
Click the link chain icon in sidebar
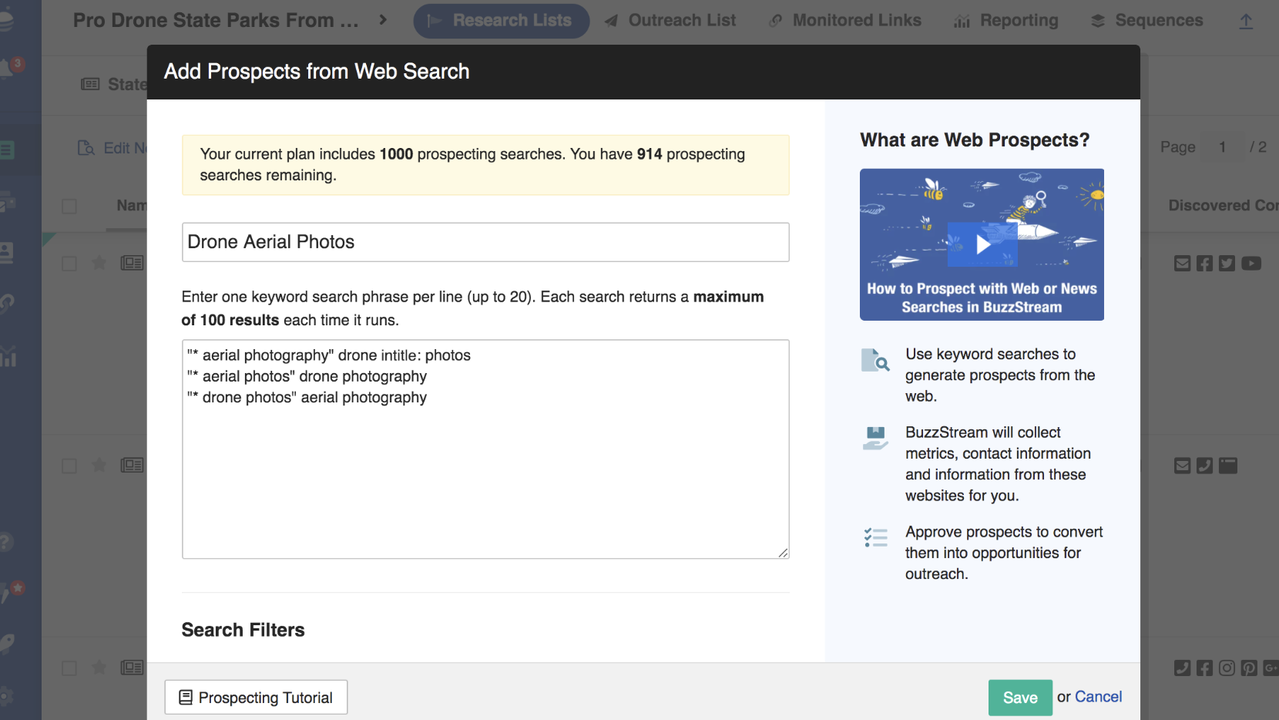tap(6, 304)
